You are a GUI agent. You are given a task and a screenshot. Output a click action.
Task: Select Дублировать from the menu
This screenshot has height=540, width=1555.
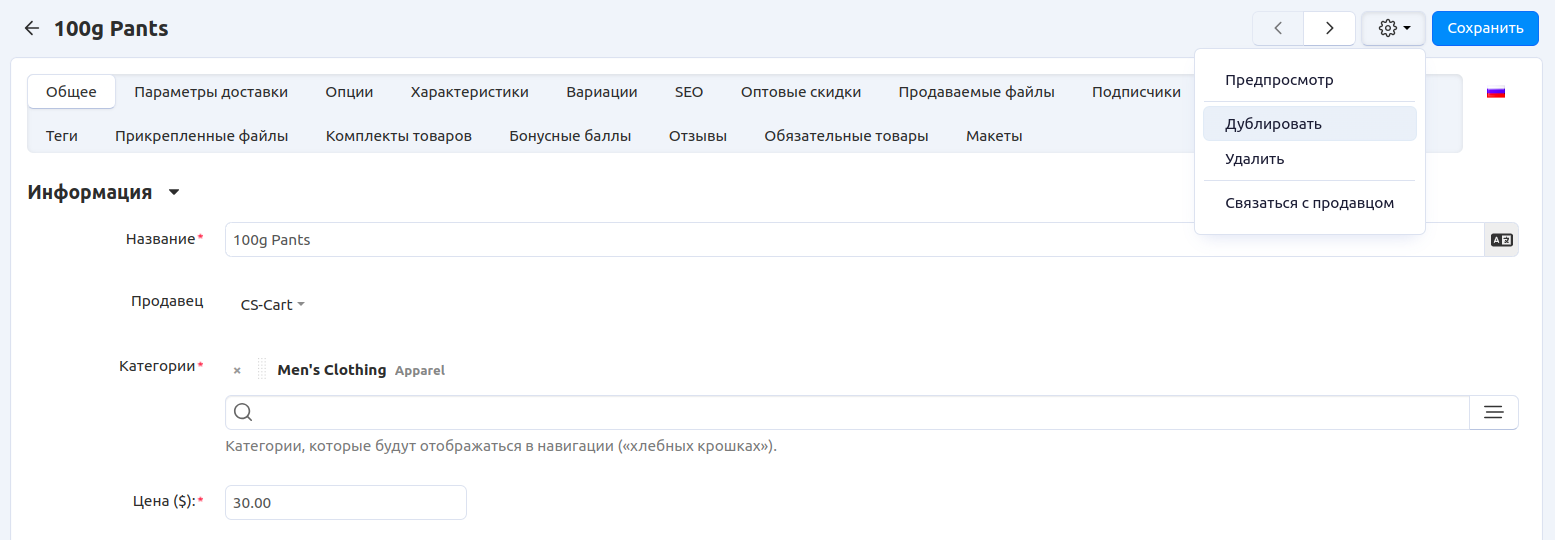(x=1273, y=124)
